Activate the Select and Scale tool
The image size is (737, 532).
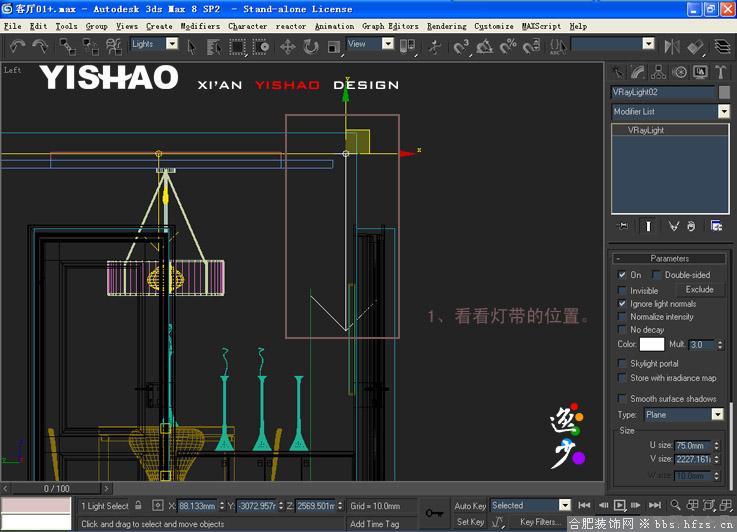coord(334,47)
